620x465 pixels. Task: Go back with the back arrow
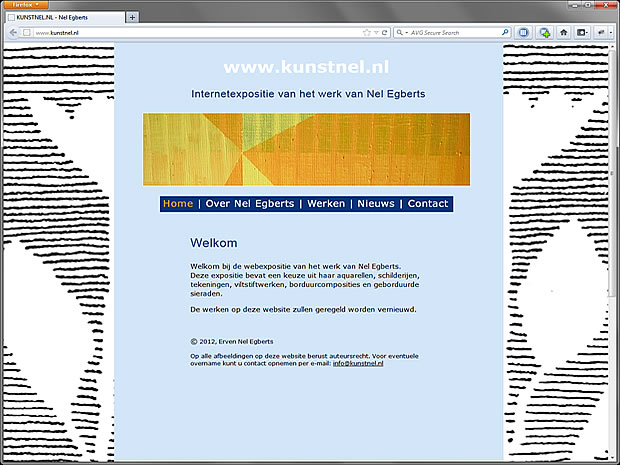click(13, 32)
